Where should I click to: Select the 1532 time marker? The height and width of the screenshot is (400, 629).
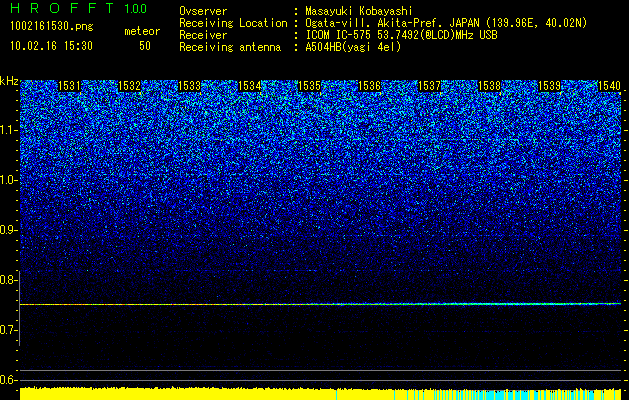point(130,86)
